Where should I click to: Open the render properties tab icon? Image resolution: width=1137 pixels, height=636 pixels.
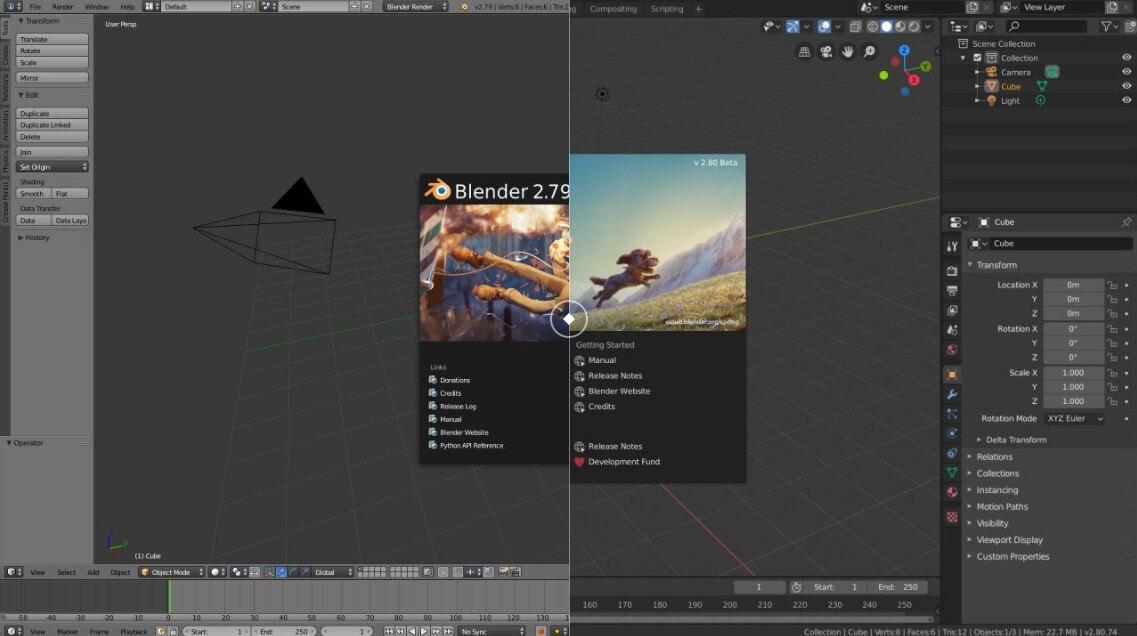pyautogui.click(x=952, y=270)
